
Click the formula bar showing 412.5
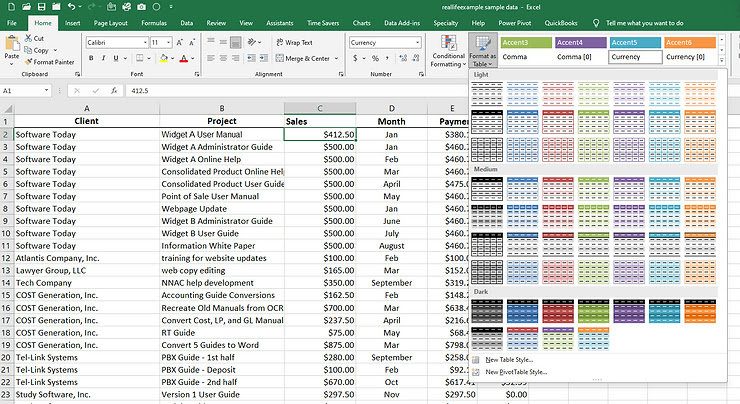click(296, 91)
